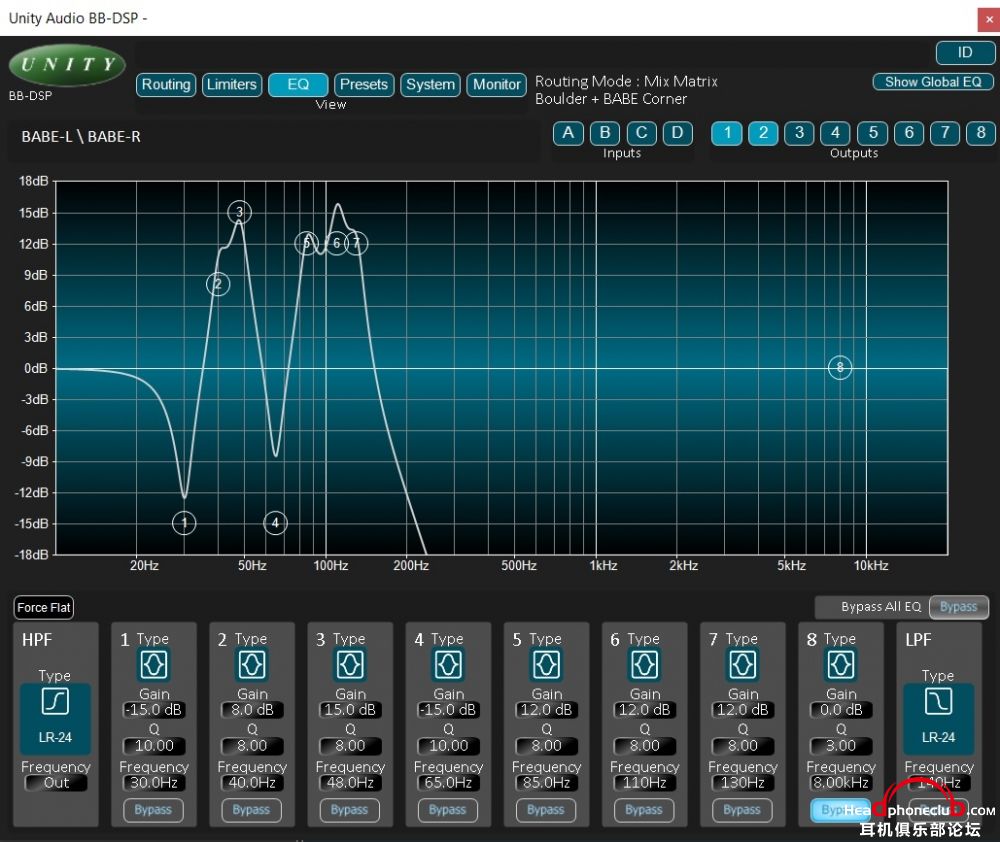Close the Unity Audio BB-DSP window
The image size is (1000, 842).
[989, 19]
